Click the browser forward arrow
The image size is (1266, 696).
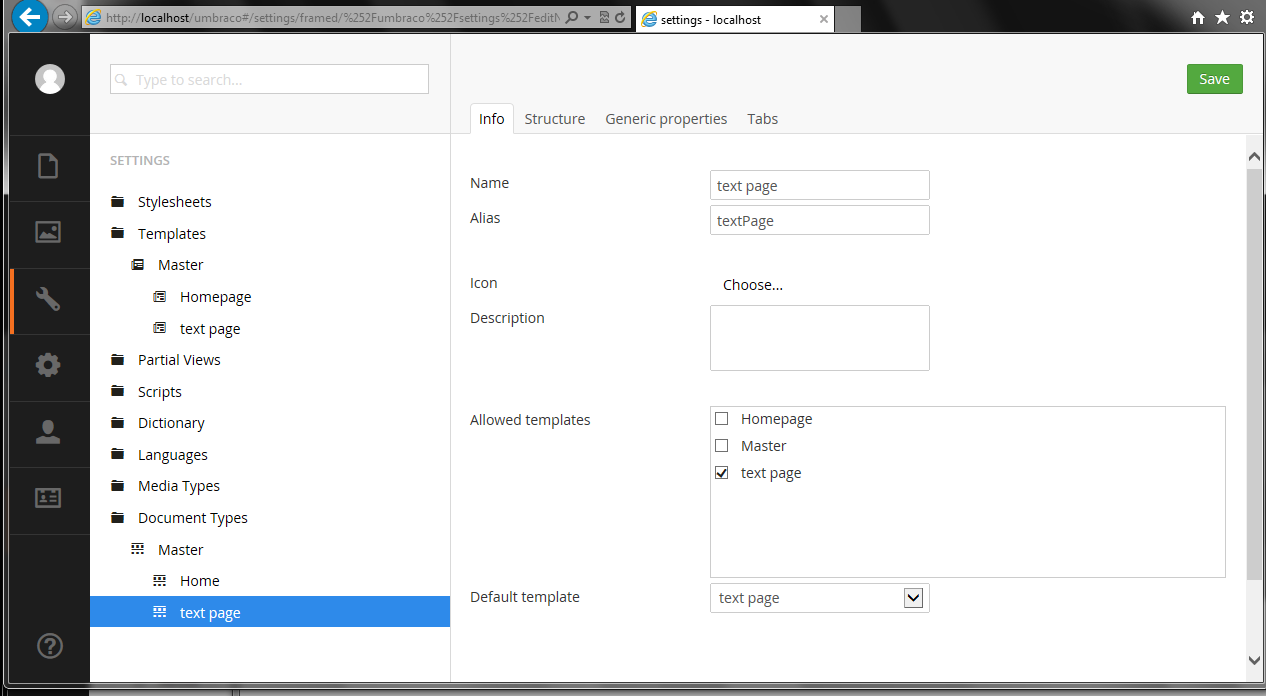pos(63,17)
